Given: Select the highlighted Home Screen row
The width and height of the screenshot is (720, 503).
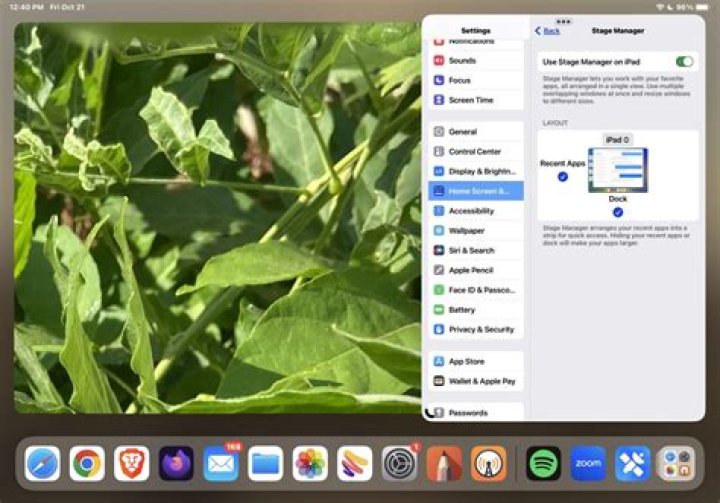Looking at the screenshot, I should [x=476, y=191].
